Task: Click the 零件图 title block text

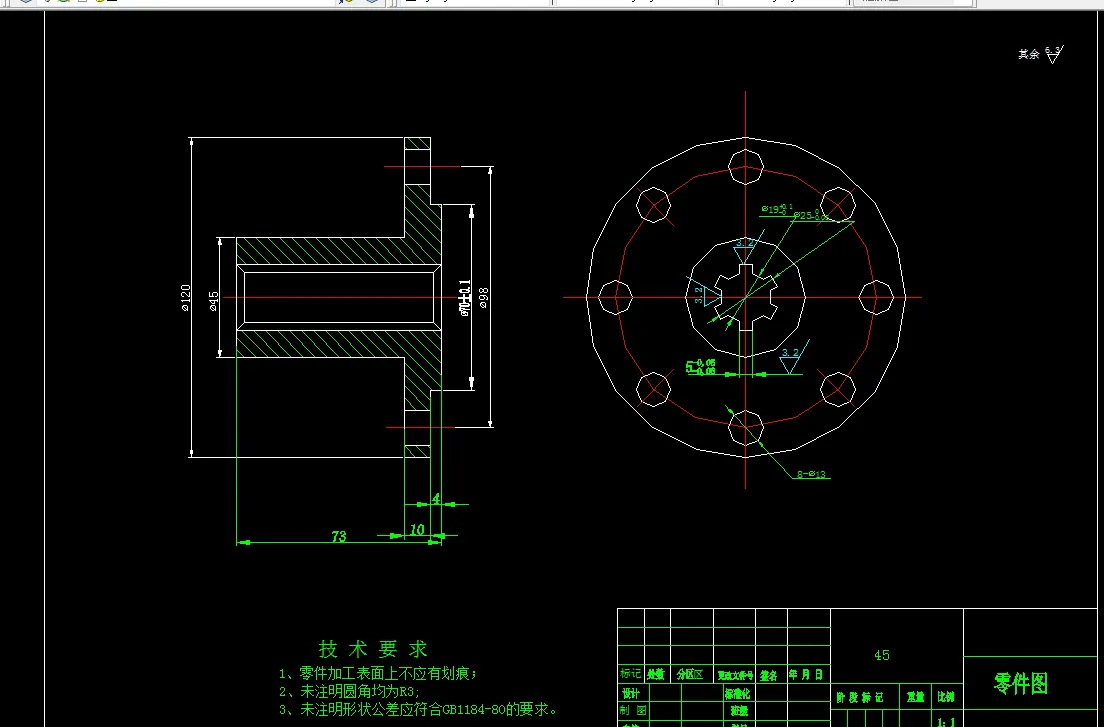Action: pyautogui.click(x=1021, y=683)
